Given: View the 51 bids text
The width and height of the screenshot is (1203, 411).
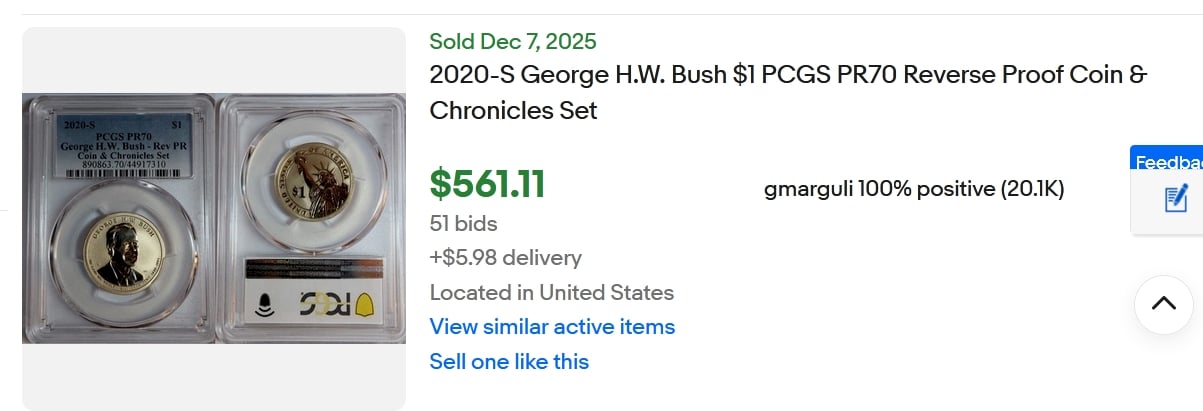Looking at the screenshot, I should point(463,223).
